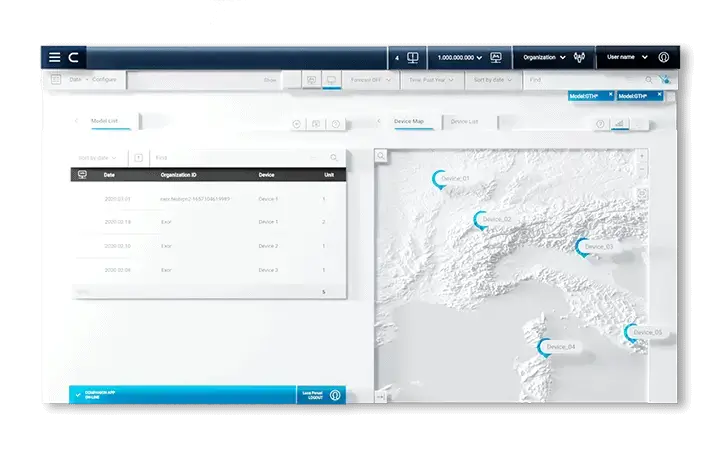Click the Device_01 map marker
Image resolution: width=721 pixels, height=450 pixels.
(438, 179)
